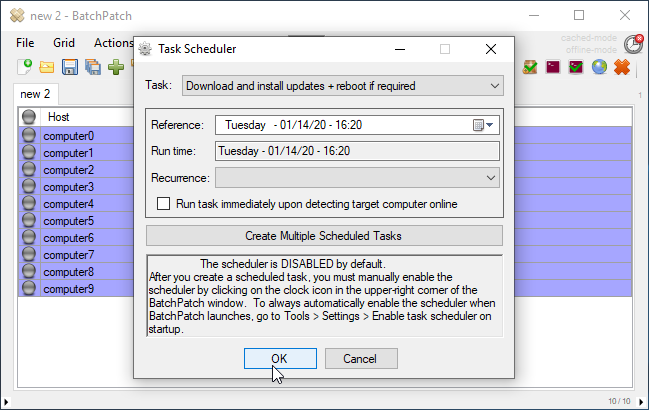Open the Actions menu
This screenshot has width=649, height=410.
[x=113, y=43]
